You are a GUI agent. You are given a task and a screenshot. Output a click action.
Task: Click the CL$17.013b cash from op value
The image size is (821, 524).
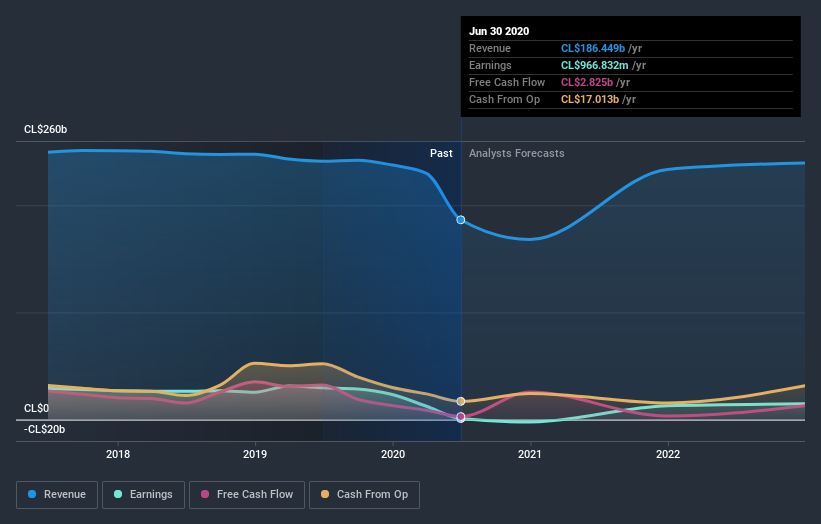[x=590, y=99]
